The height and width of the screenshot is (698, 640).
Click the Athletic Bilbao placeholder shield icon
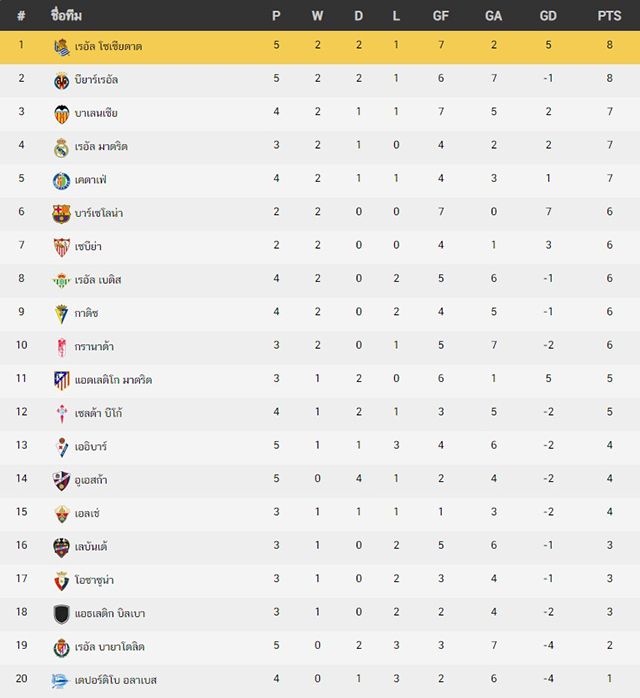point(61,614)
